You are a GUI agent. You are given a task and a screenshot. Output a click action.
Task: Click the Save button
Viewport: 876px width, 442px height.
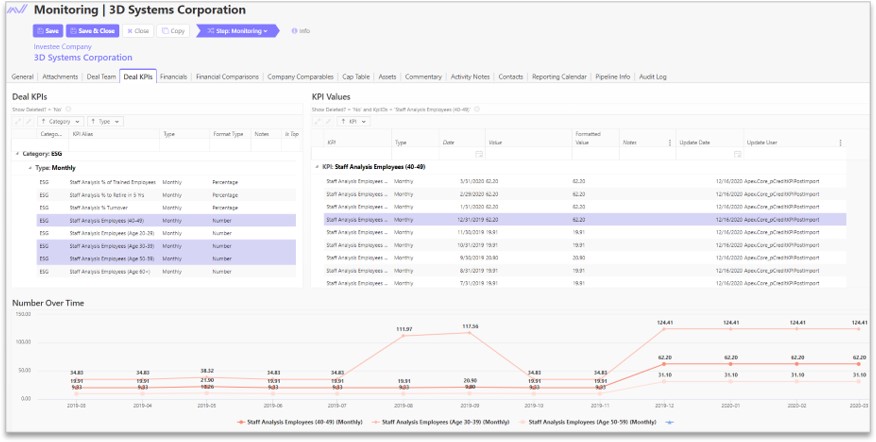pos(48,31)
